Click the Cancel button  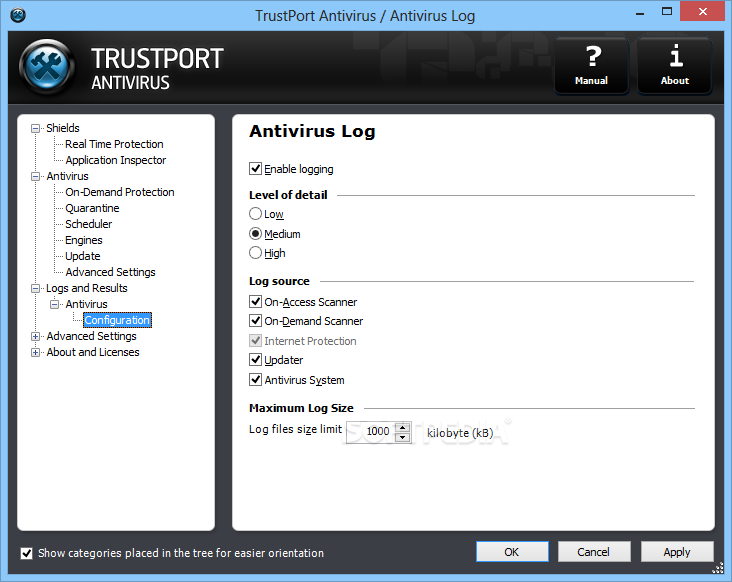(594, 552)
